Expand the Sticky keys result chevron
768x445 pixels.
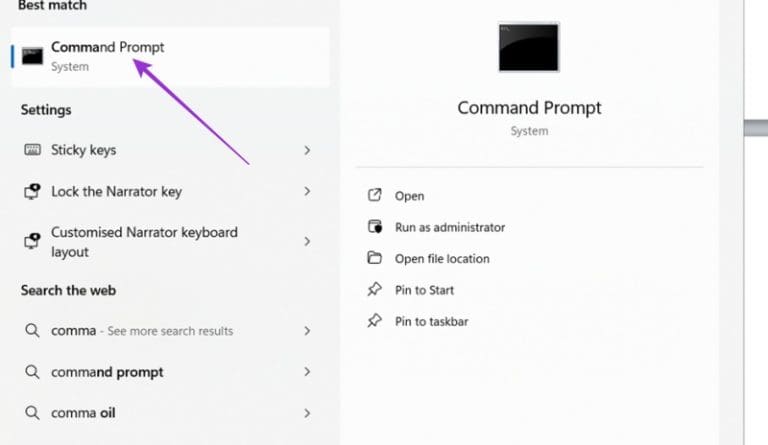pyautogui.click(x=307, y=150)
